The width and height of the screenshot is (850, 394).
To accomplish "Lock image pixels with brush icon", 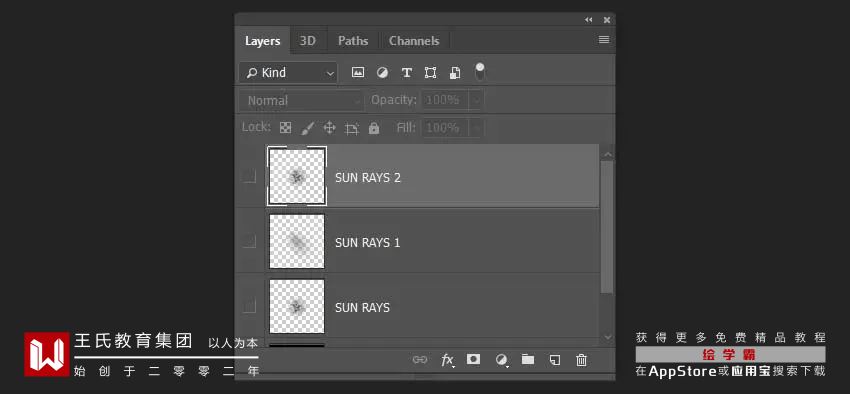I will point(307,128).
